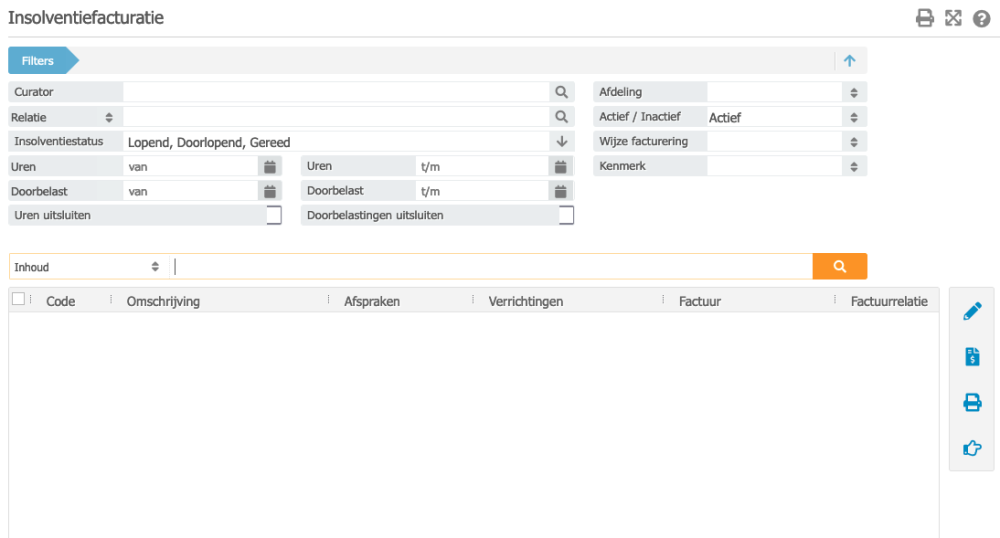Image resolution: width=1000 pixels, height=538 pixels.
Task: Run search with orange magnifier button
Action: (840, 266)
